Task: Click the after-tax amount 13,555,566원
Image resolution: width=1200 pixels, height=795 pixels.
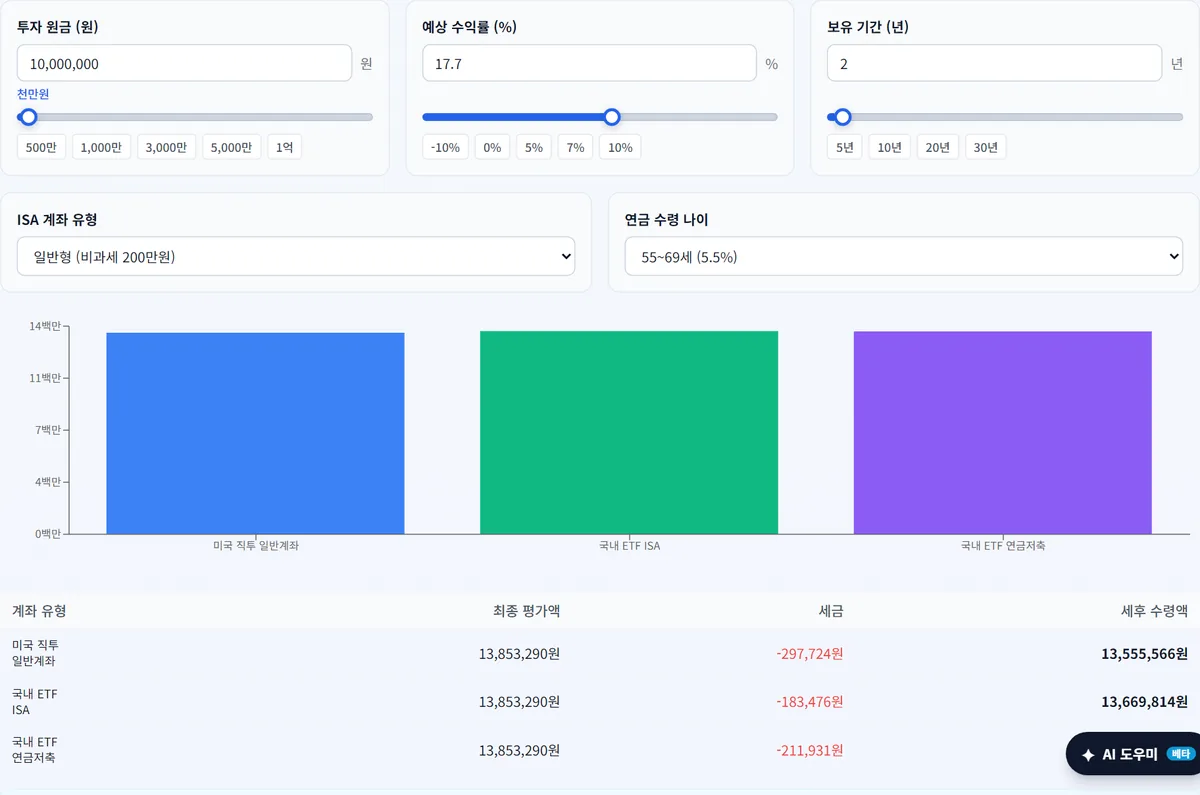Action: 1144,653
